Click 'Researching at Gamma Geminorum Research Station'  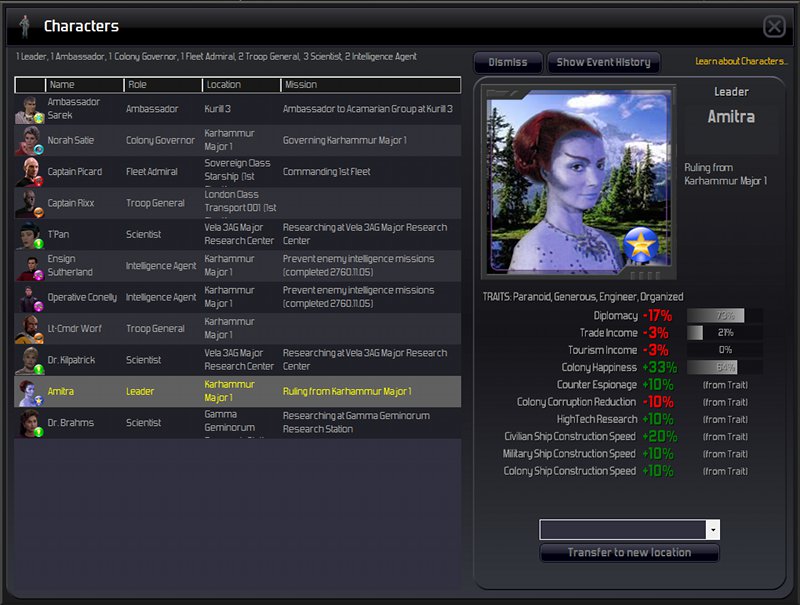pyautogui.click(x=356, y=422)
